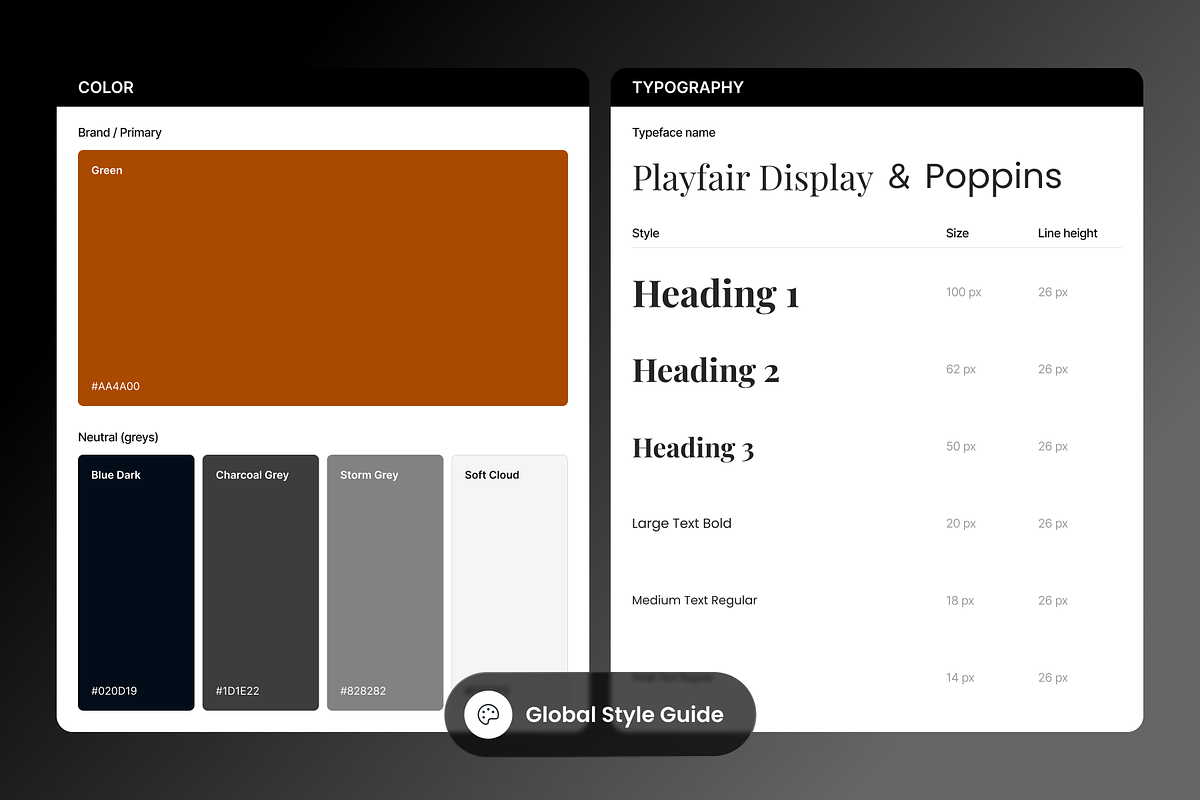The width and height of the screenshot is (1200, 800).
Task: Click the Playfair Display typeface name
Action: (753, 178)
